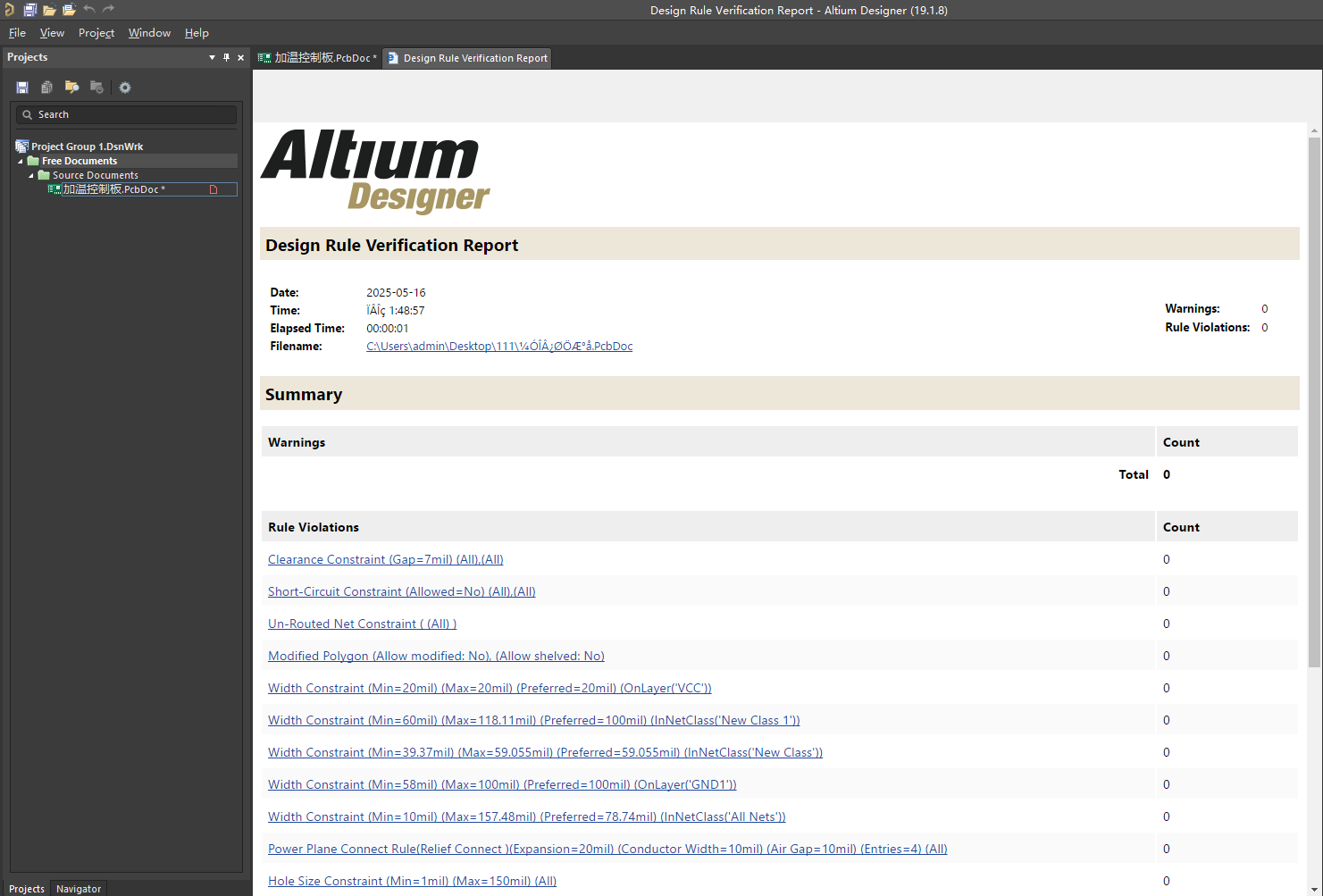Image resolution: width=1323 pixels, height=896 pixels.
Task: Switch to Design Rule Verification Report tab
Action: click(467, 58)
